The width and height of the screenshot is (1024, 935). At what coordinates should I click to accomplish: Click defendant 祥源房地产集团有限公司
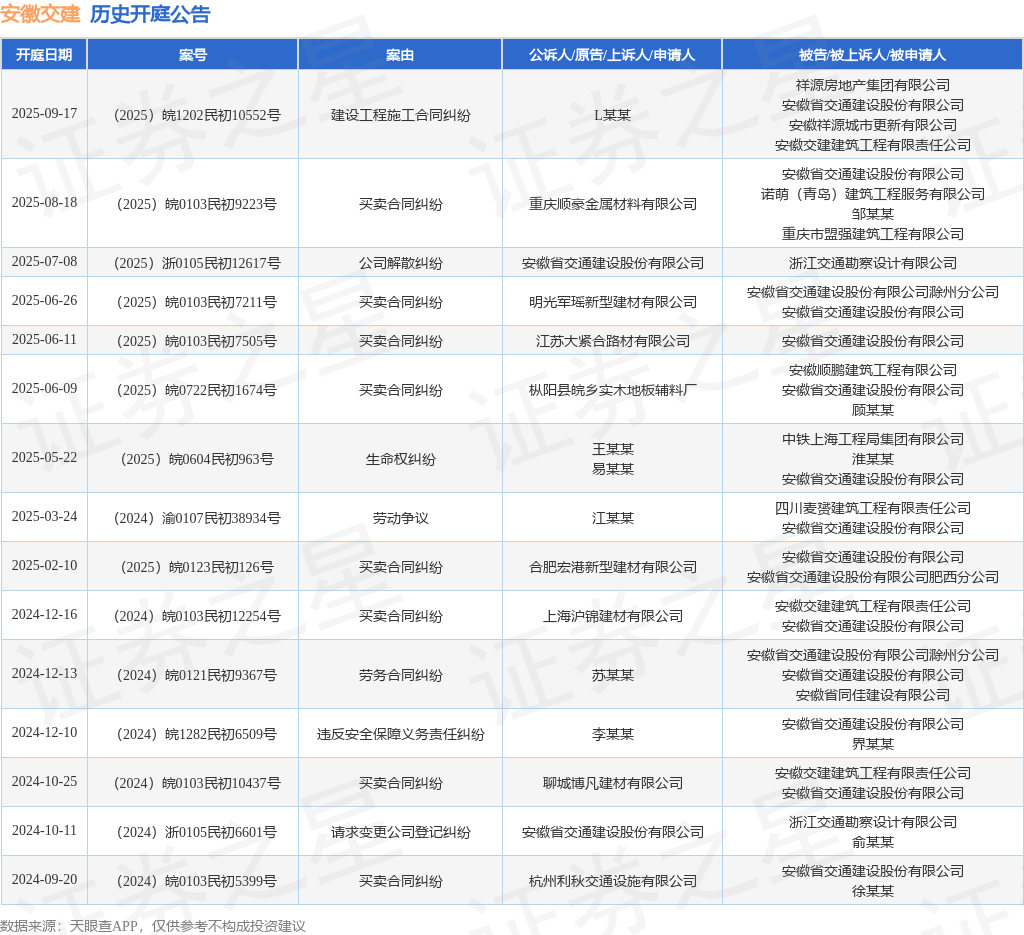pos(872,86)
